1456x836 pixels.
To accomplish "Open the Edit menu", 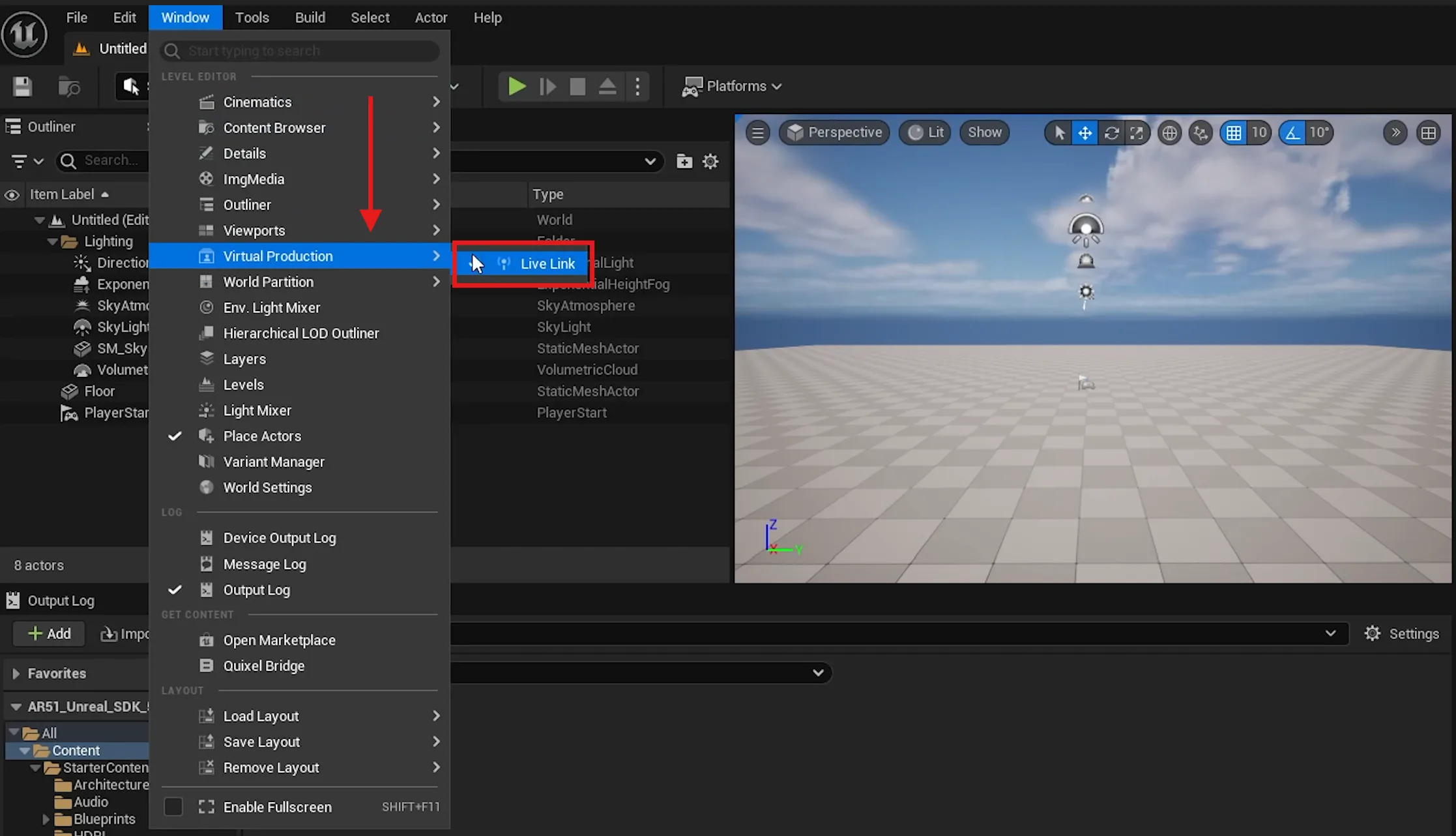I will tap(124, 18).
